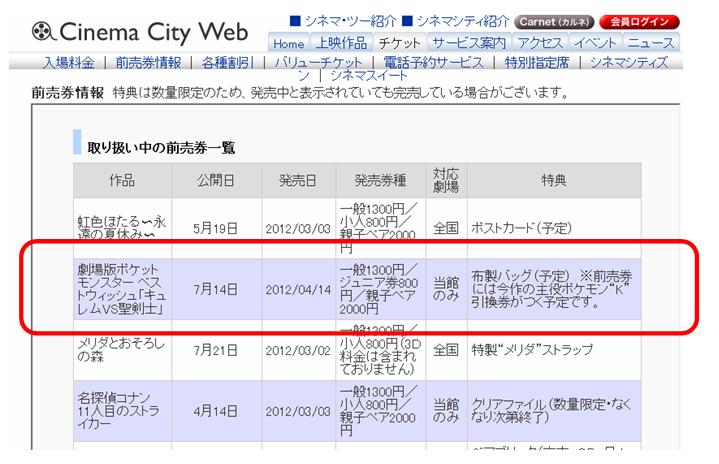Click the Cinema City Web film reel logo
The image size is (719, 464).
tap(44, 32)
